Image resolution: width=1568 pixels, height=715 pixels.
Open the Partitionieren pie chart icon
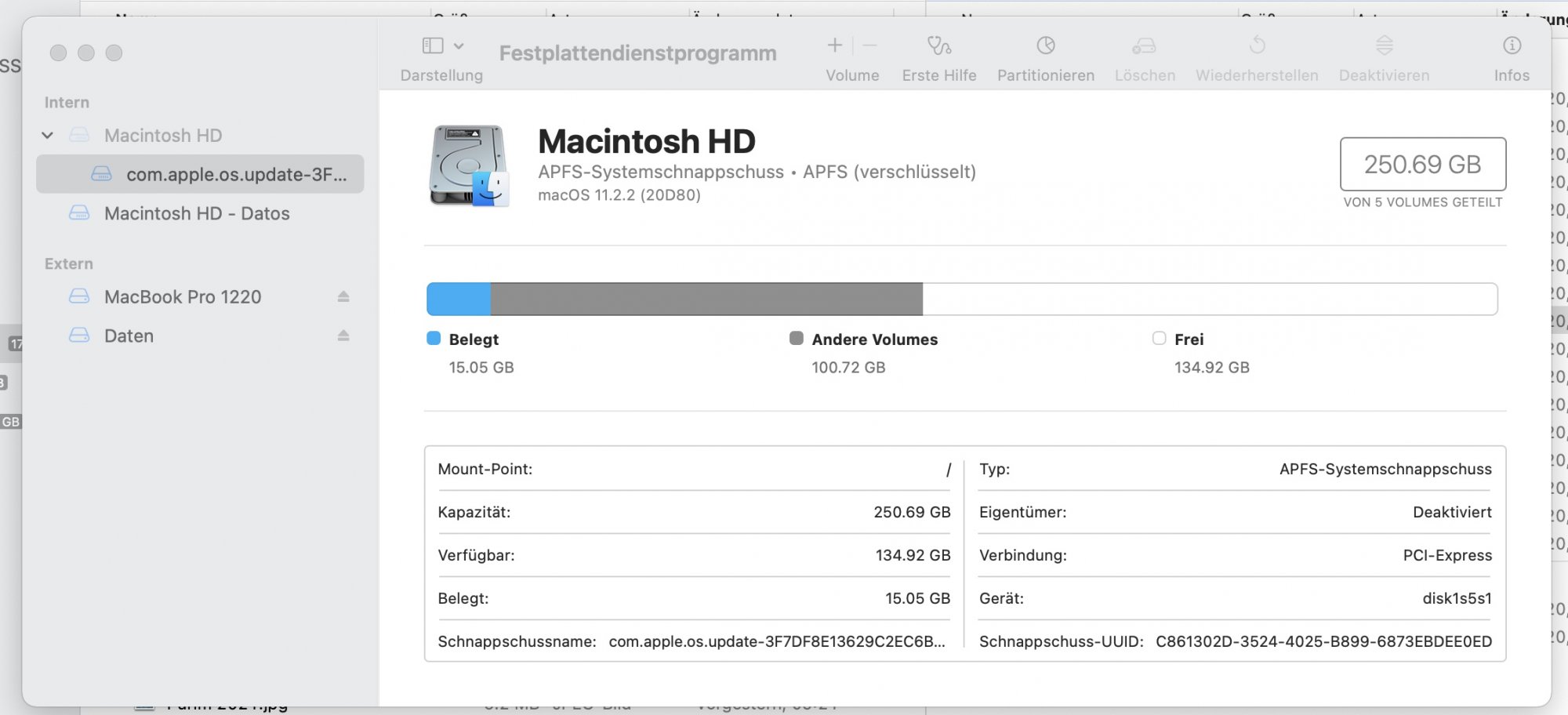1046,45
